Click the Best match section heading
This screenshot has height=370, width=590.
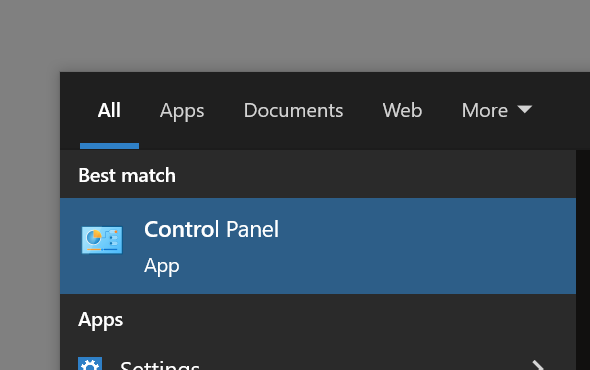tap(127, 175)
